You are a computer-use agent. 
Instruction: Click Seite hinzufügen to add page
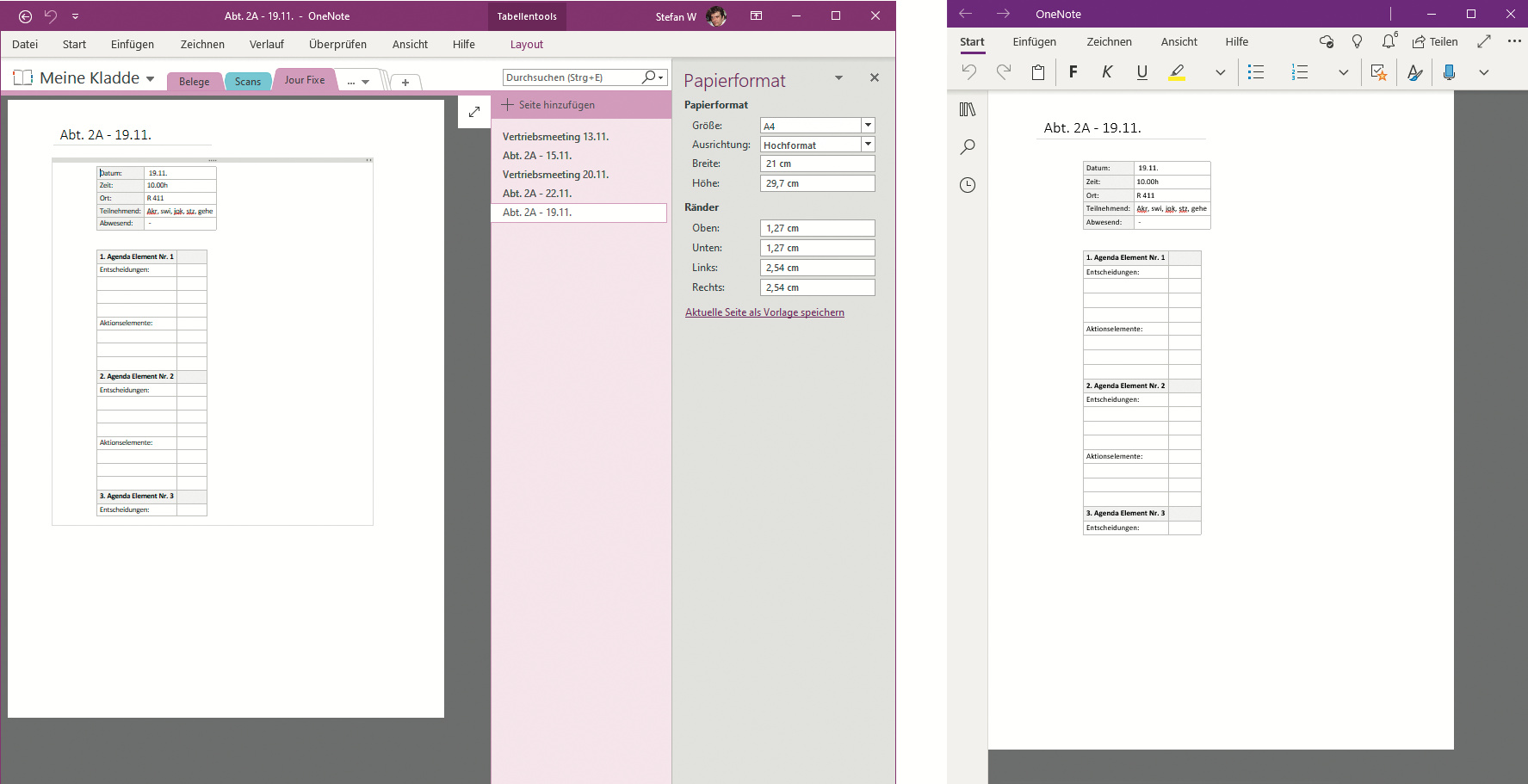click(556, 105)
